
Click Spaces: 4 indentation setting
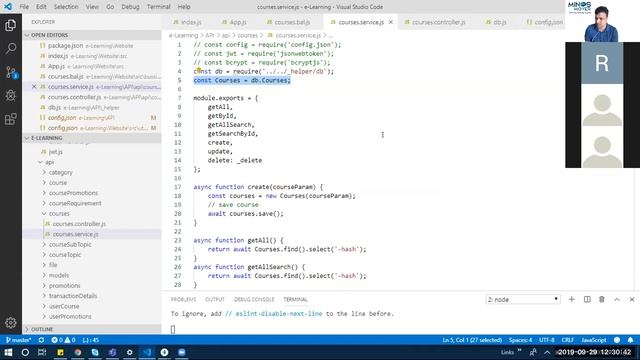point(520,340)
